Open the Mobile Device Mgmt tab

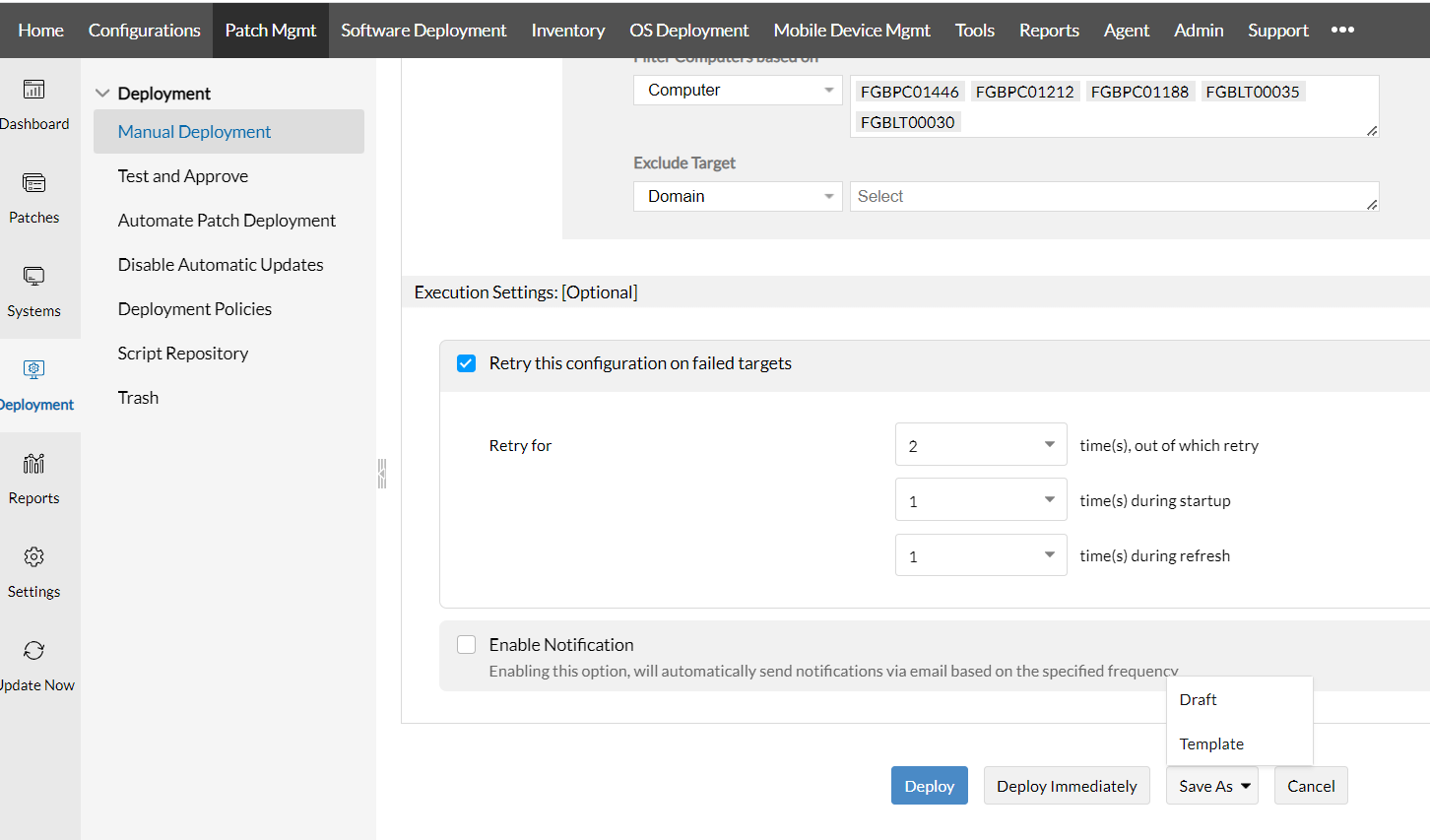point(852,30)
